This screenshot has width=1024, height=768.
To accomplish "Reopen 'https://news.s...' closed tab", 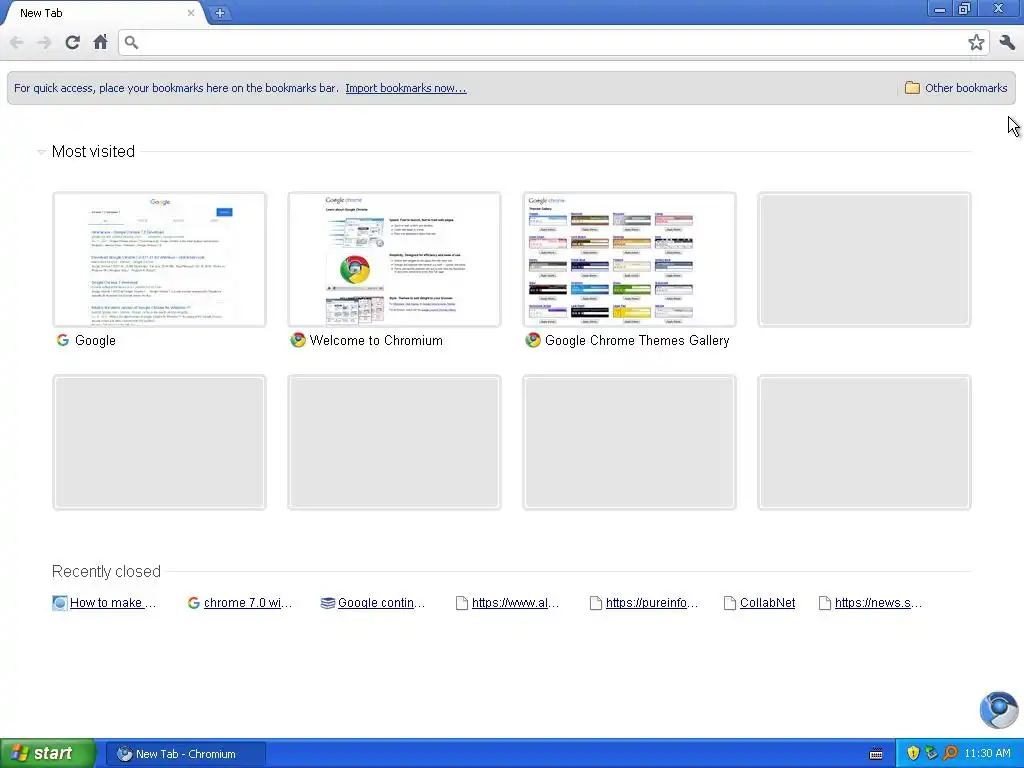I will pos(878,603).
